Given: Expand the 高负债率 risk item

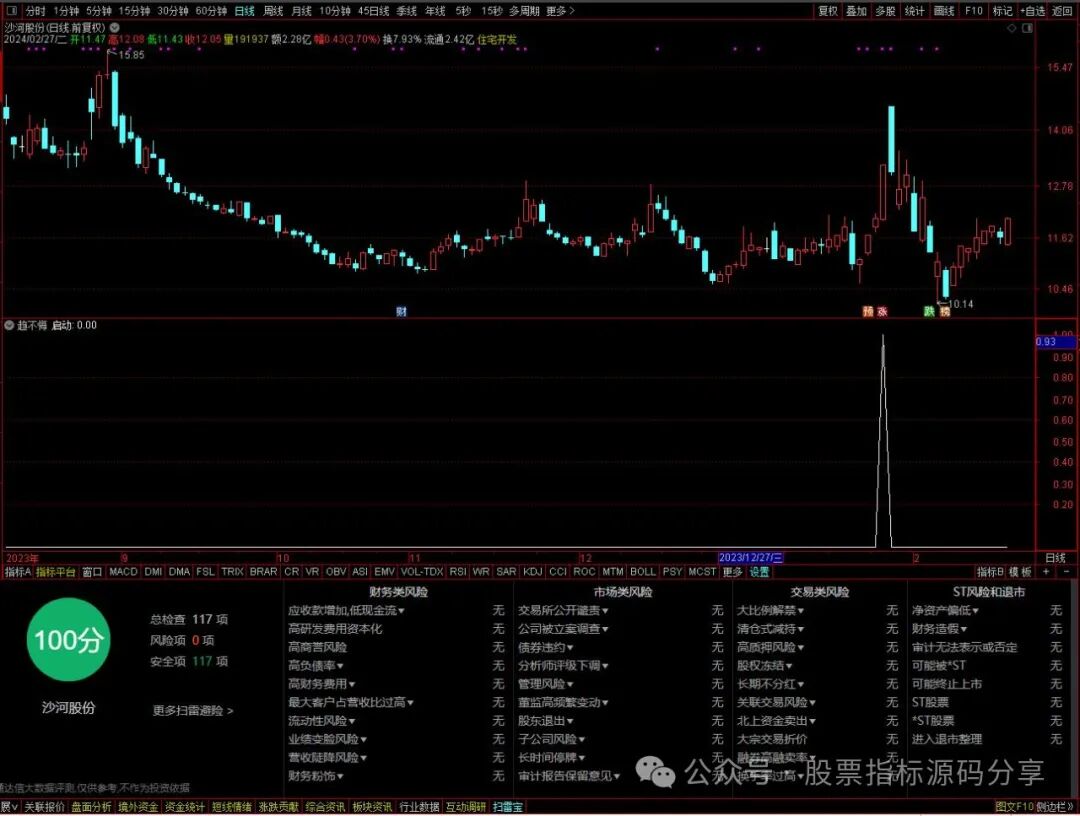Looking at the screenshot, I should click(315, 665).
